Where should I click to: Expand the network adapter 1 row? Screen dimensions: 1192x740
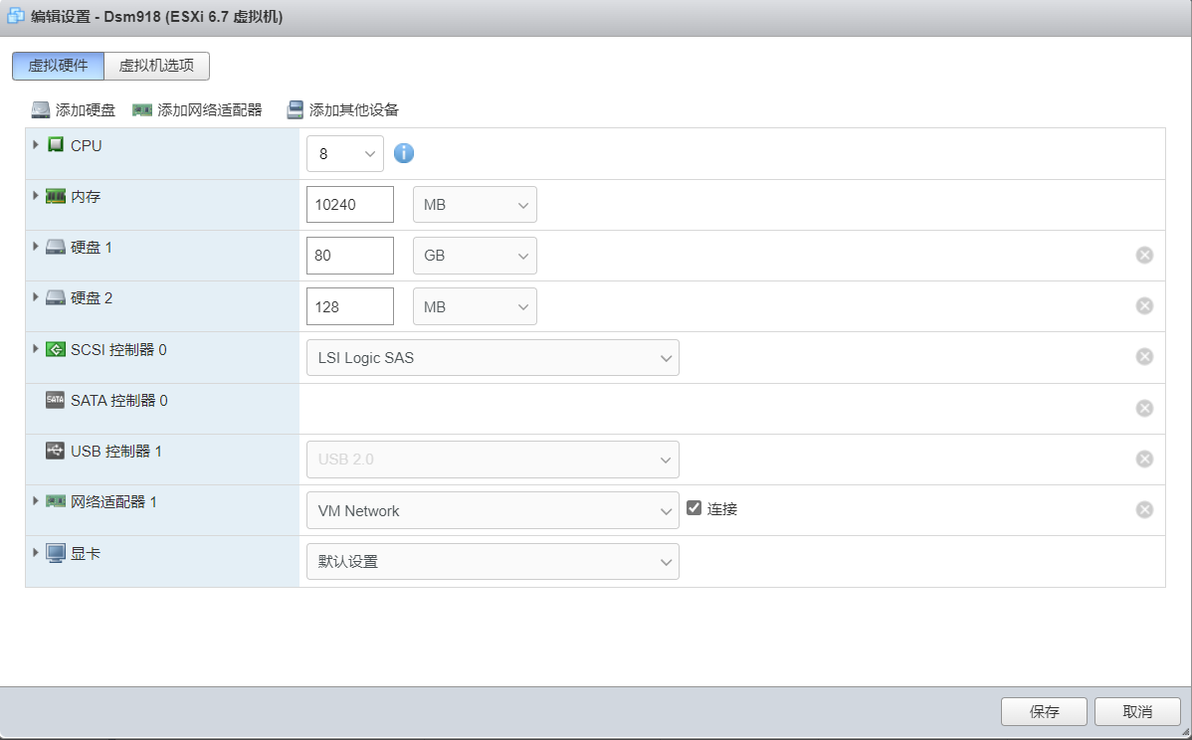point(35,500)
